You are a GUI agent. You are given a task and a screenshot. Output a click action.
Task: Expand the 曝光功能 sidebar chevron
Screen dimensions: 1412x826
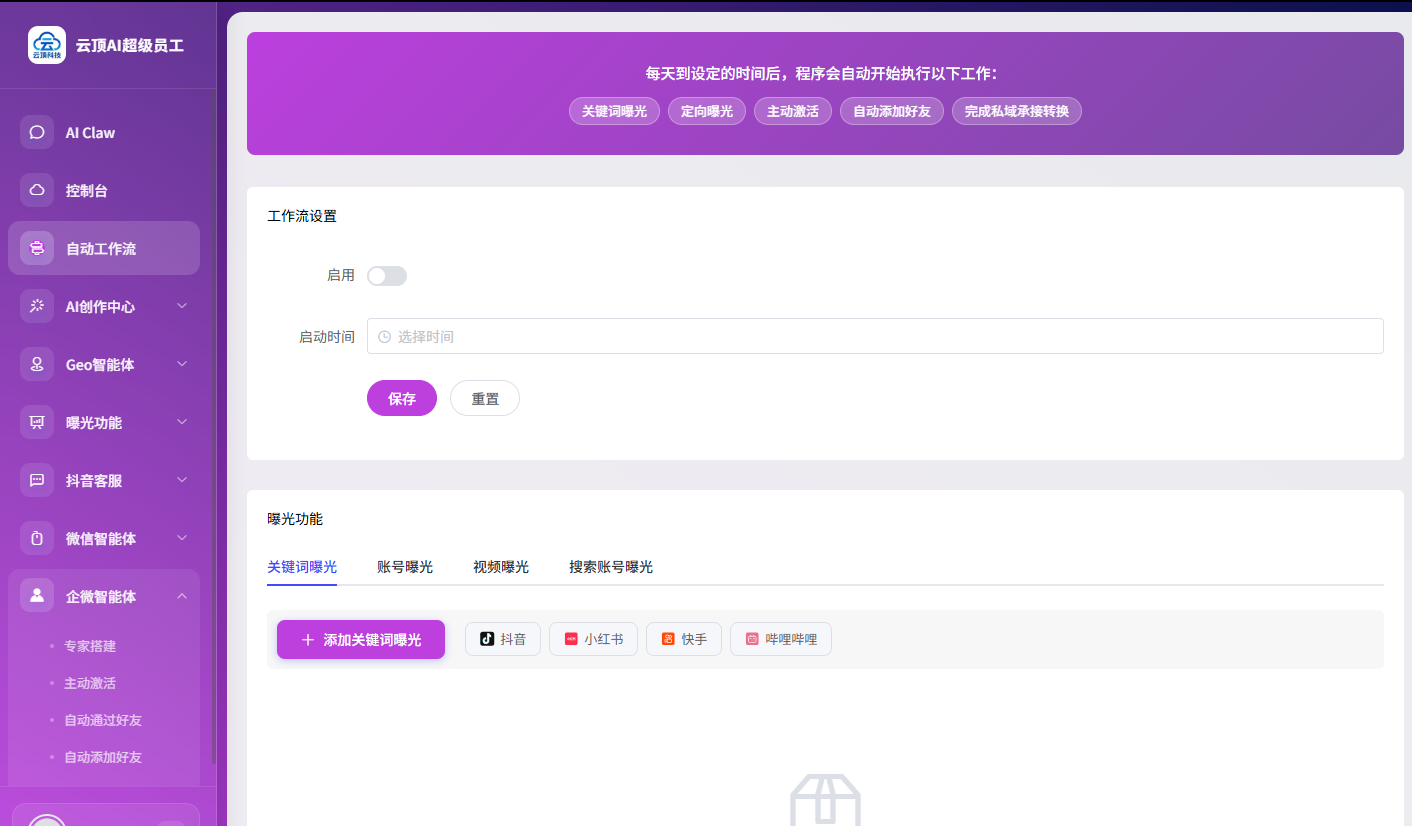182,422
